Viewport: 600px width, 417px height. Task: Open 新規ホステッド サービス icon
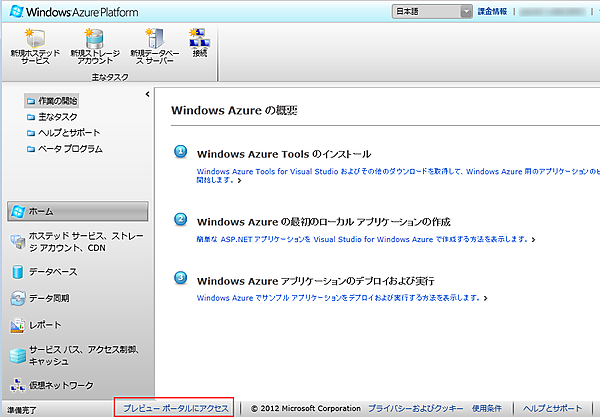[35, 38]
